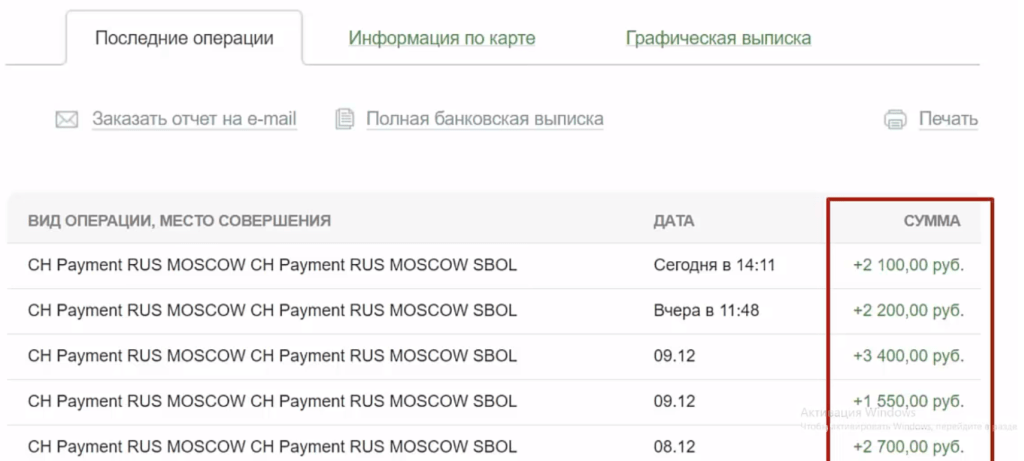Click the +3 400,00 руб. amount
1024x461 pixels.
(908, 356)
